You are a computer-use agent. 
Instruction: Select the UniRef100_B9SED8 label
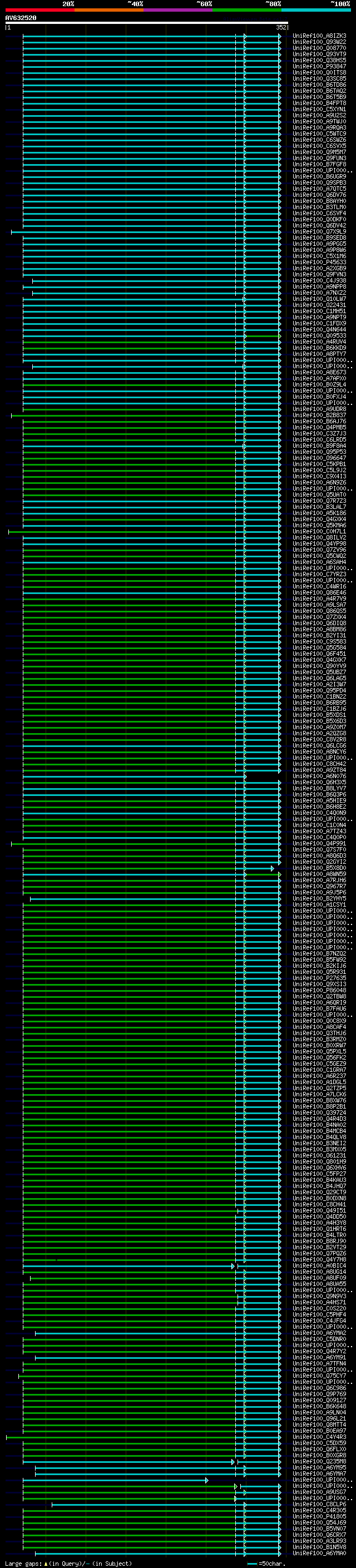[319, 238]
